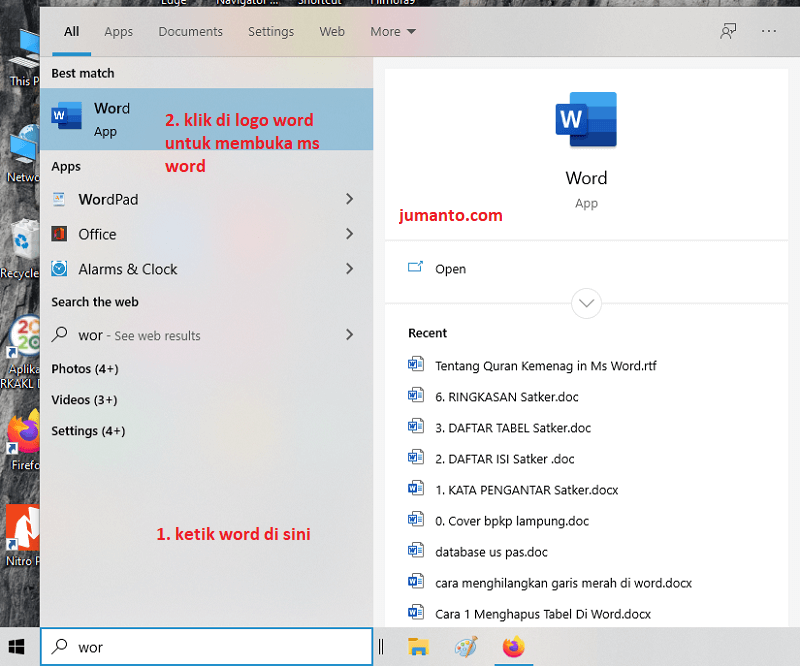Image resolution: width=800 pixels, height=666 pixels.
Task: Open Tentang Quran Kemenag in Ms Word.rtf
Action: coord(545,365)
